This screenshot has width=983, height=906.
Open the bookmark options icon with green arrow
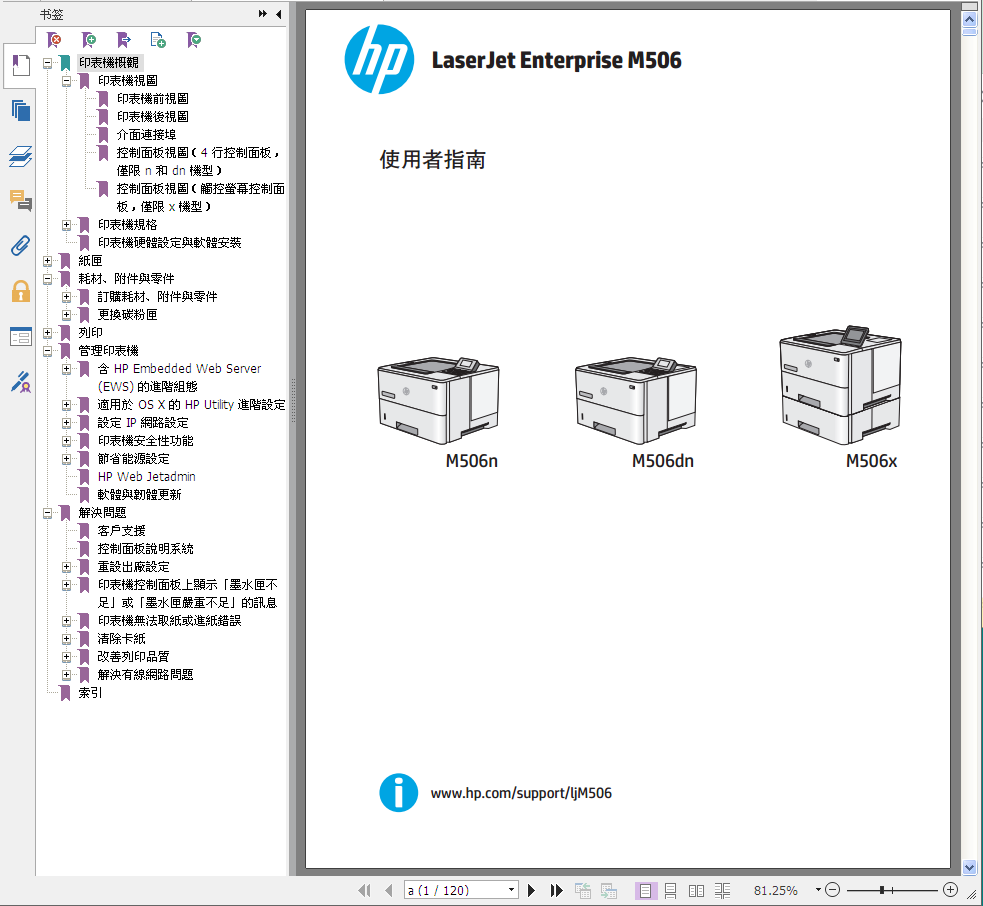pos(194,41)
